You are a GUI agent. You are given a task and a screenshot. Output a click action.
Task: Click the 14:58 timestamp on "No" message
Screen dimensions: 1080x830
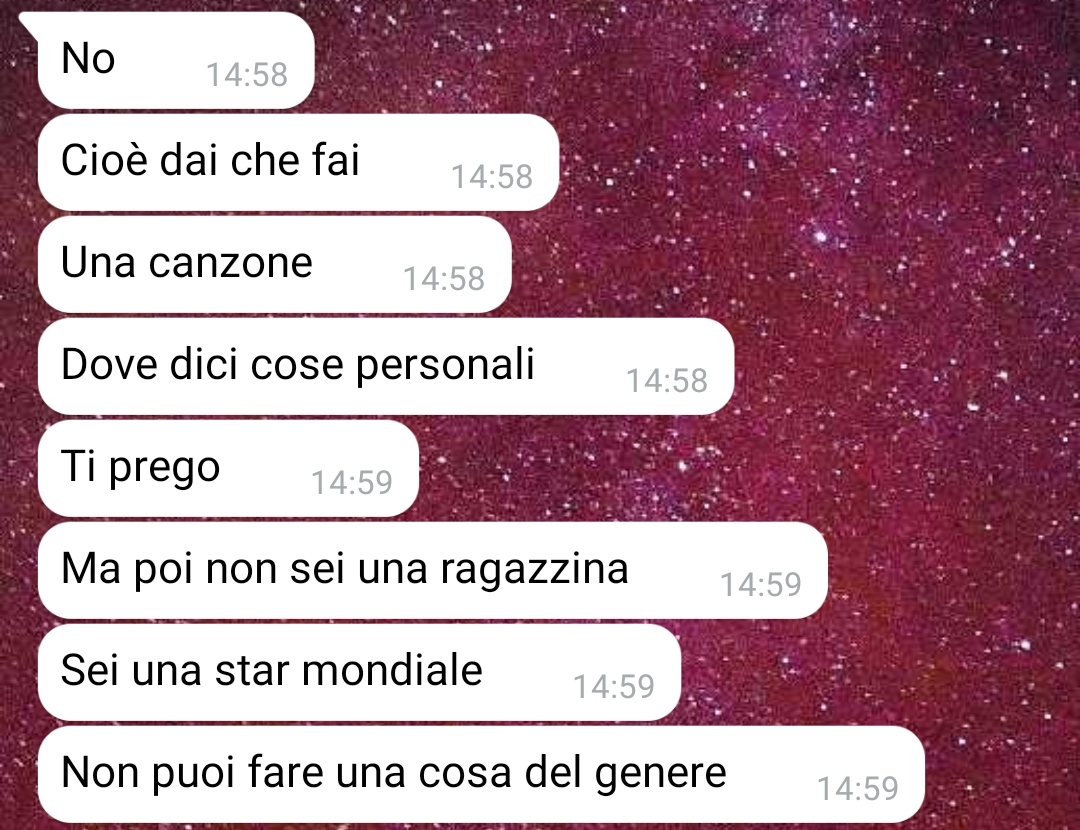247,74
